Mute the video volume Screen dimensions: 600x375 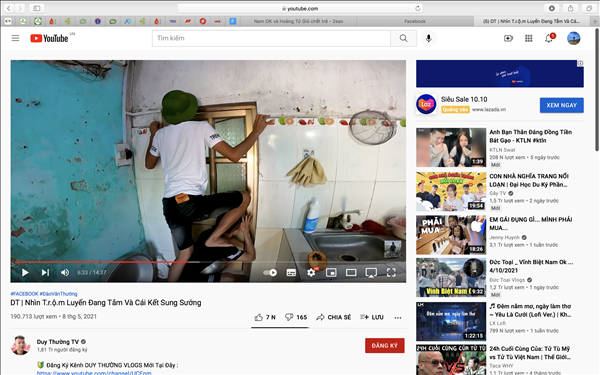pos(65,272)
